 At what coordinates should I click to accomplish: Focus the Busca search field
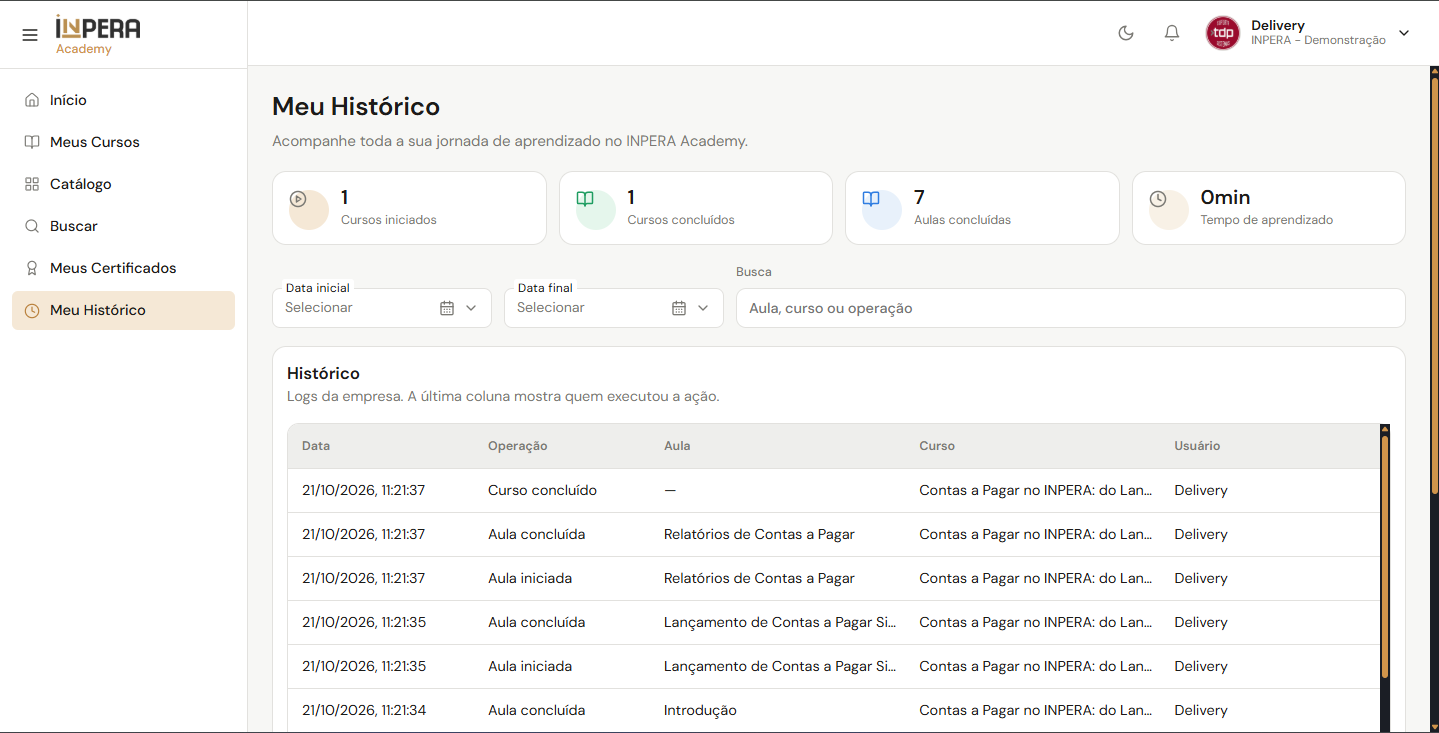tap(1070, 308)
